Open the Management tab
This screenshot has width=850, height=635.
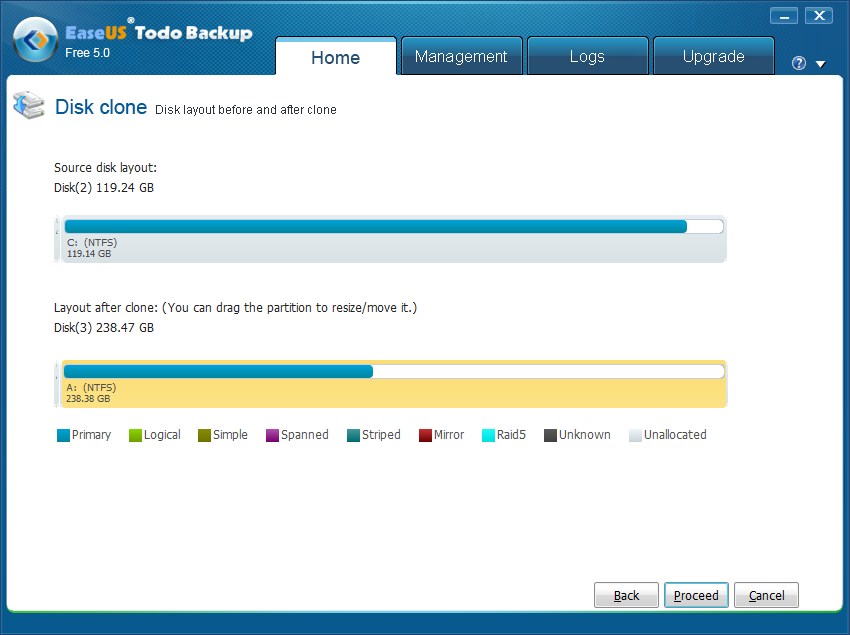click(x=461, y=57)
